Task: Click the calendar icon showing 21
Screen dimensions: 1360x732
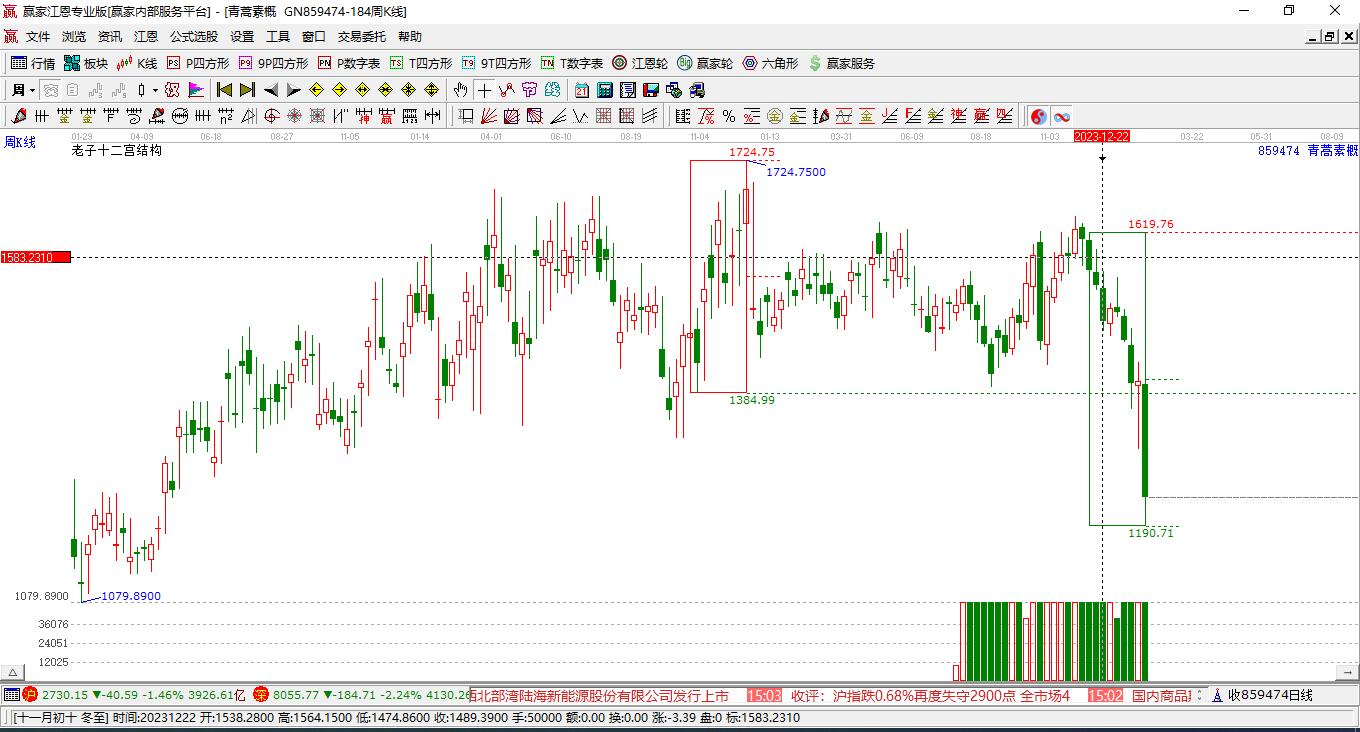Action: click(x=581, y=90)
